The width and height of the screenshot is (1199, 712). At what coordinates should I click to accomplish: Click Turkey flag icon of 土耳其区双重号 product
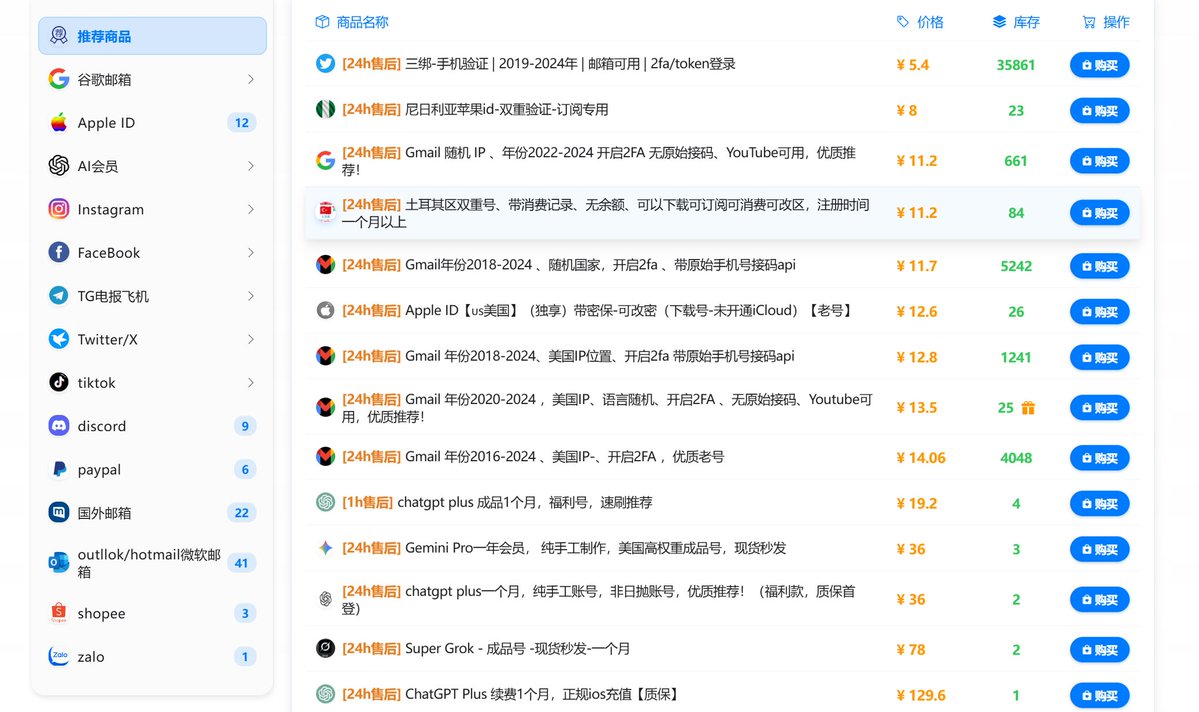pyautogui.click(x=326, y=212)
